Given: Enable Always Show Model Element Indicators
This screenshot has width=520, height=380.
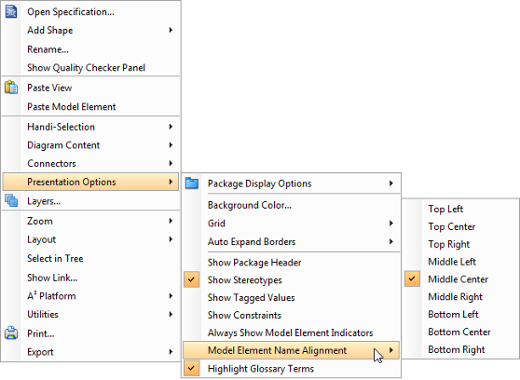Looking at the screenshot, I should point(290,333).
